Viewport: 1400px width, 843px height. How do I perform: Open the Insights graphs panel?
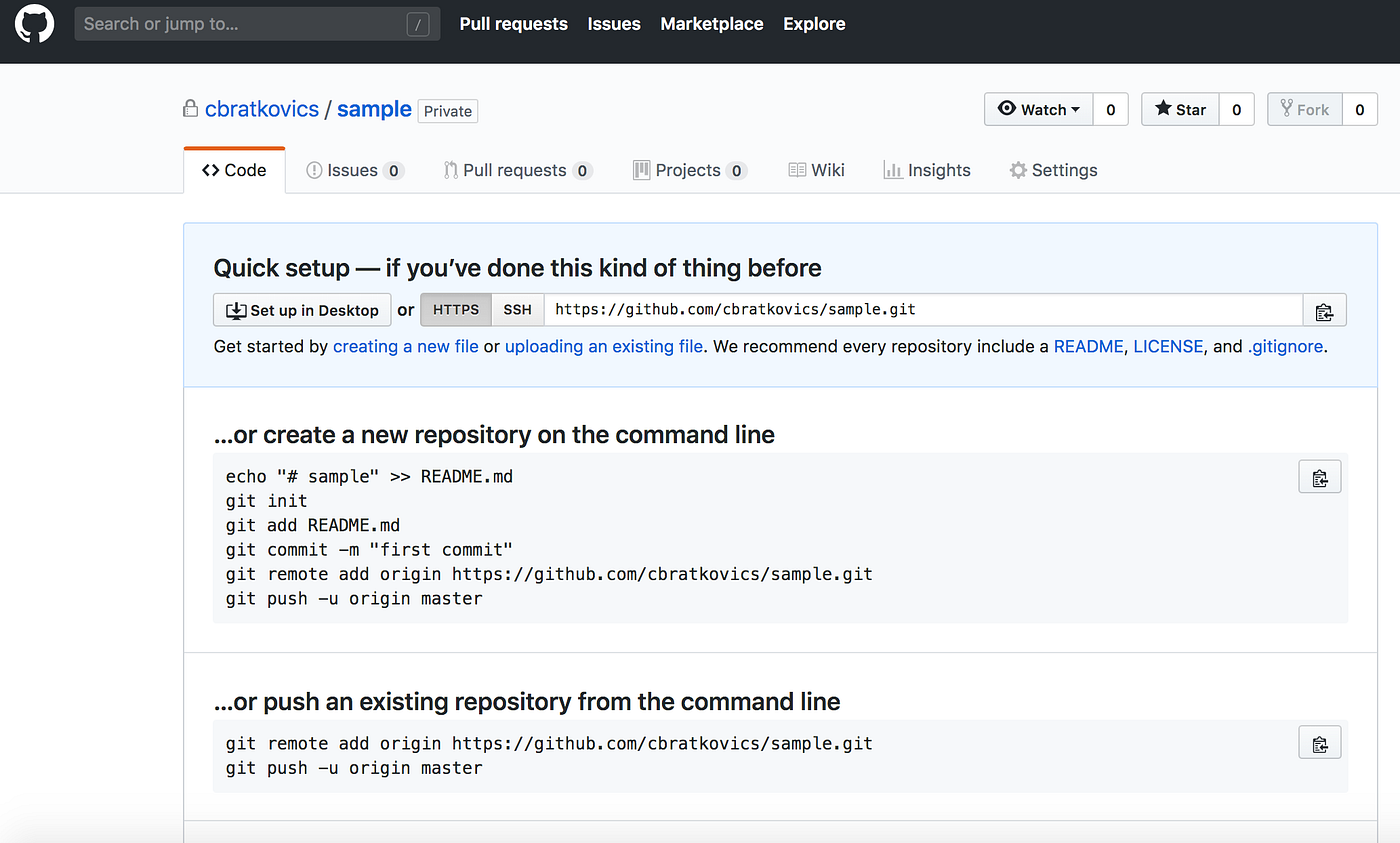(927, 170)
